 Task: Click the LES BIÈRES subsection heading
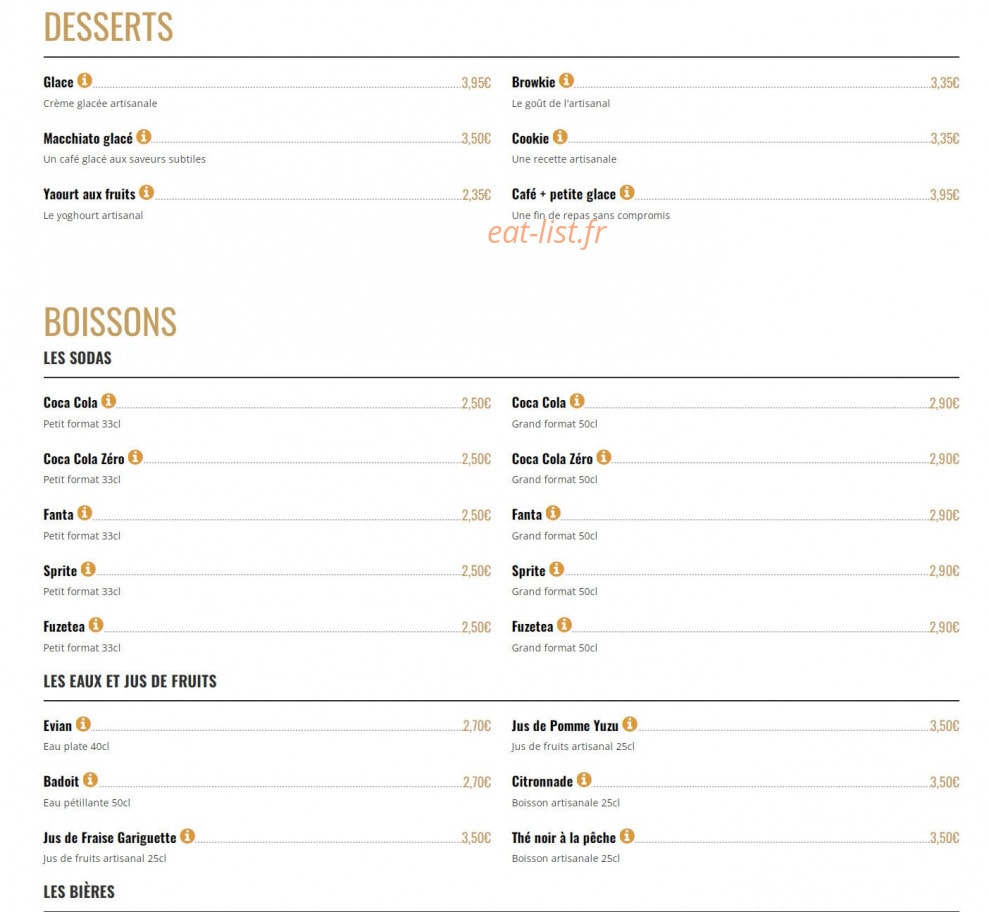(x=79, y=892)
